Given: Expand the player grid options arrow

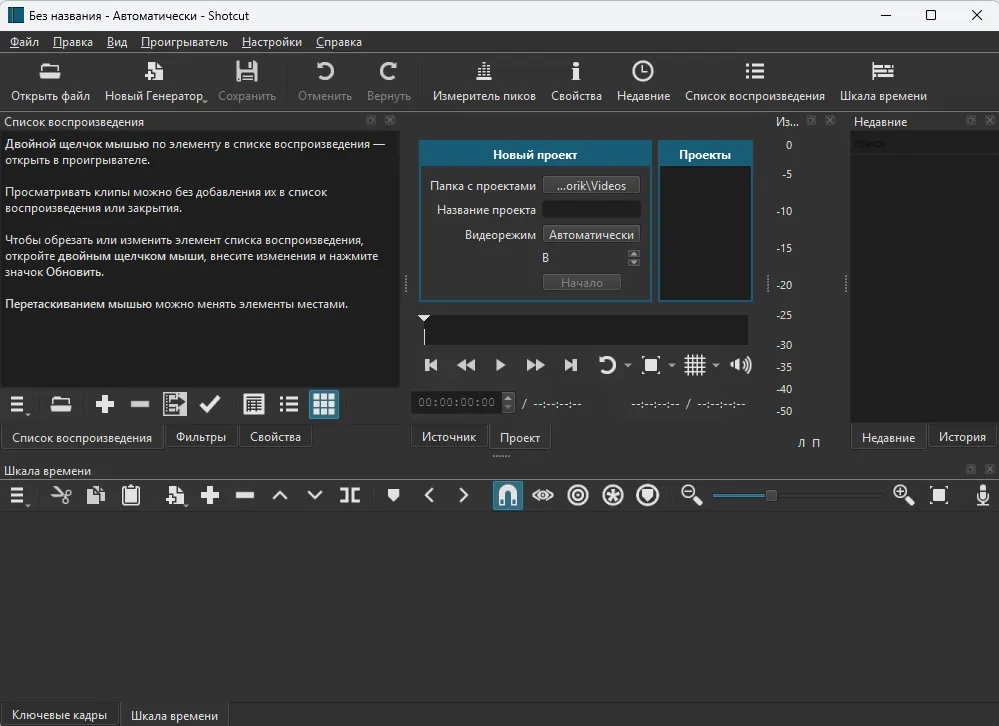Looking at the screenshot, I should pyautogui.click(x=717, y=366).
